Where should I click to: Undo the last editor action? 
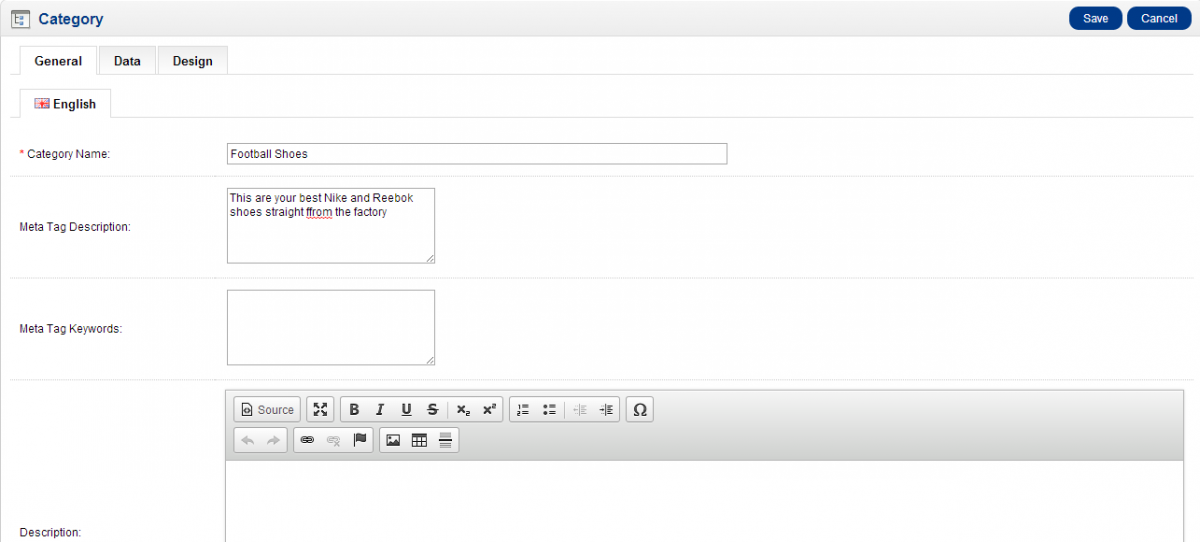pos(248,440)
